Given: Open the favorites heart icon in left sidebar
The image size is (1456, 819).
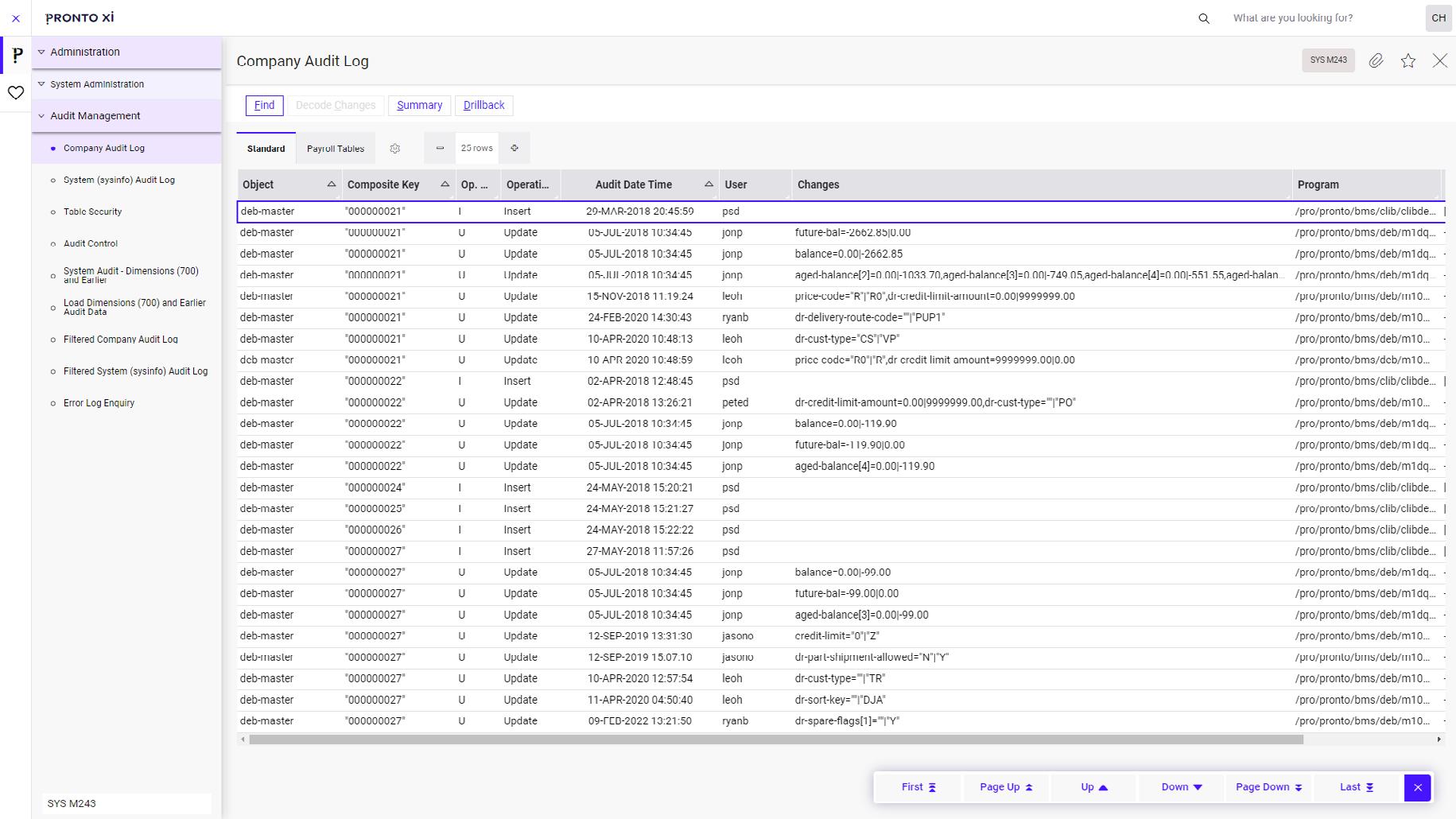Looking at the screenshot, I should coord(16,93).
